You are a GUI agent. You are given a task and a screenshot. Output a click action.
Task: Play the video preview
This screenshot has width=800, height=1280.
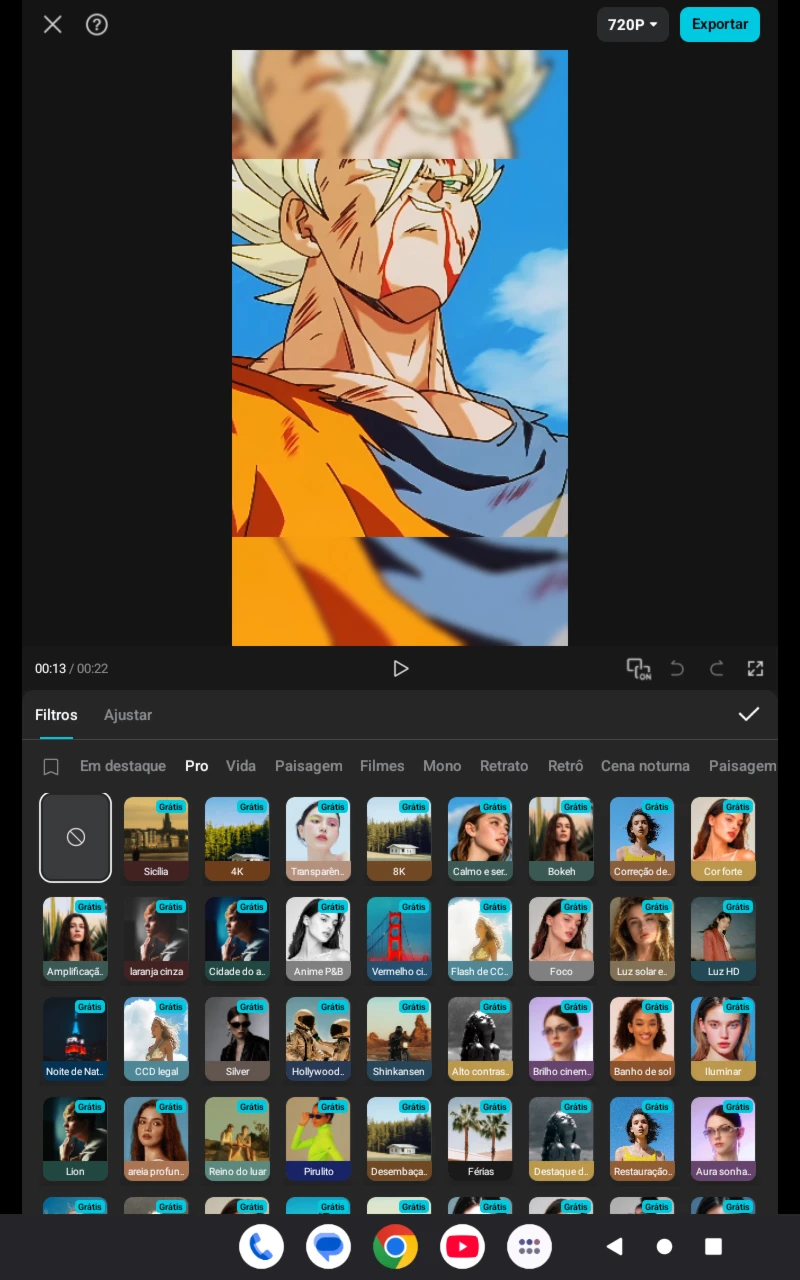click(400, 669)
